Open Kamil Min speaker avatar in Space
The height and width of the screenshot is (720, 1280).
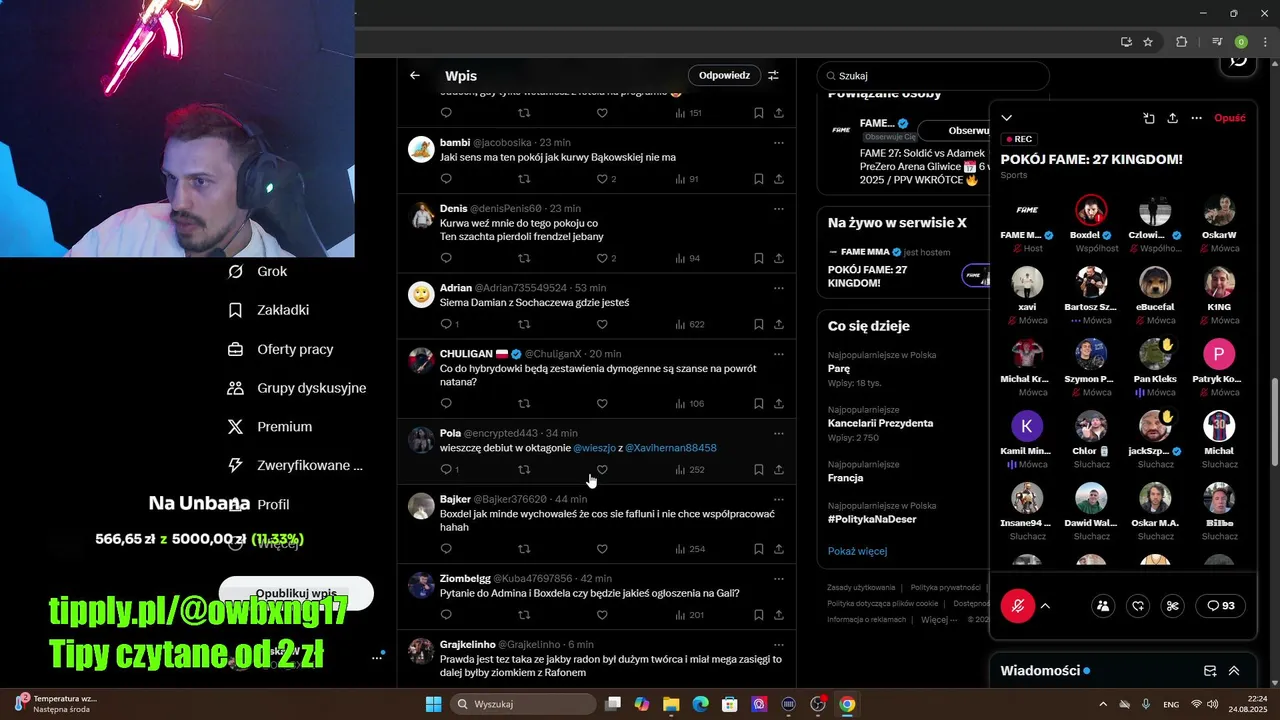pyautogui.click(x=1027, y=426)
